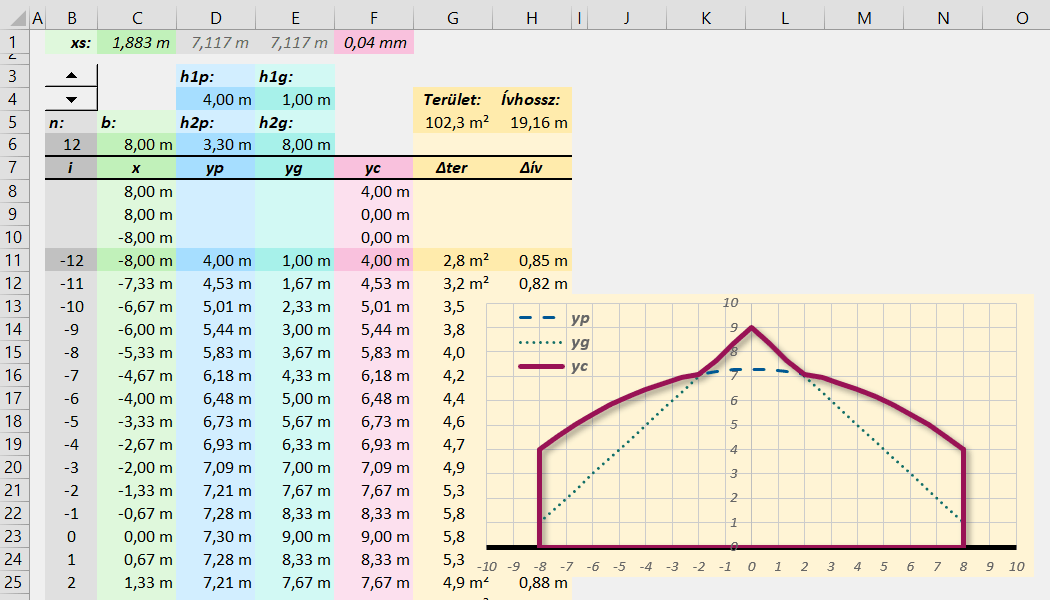Click the spin button up arrow

point(71,76)
